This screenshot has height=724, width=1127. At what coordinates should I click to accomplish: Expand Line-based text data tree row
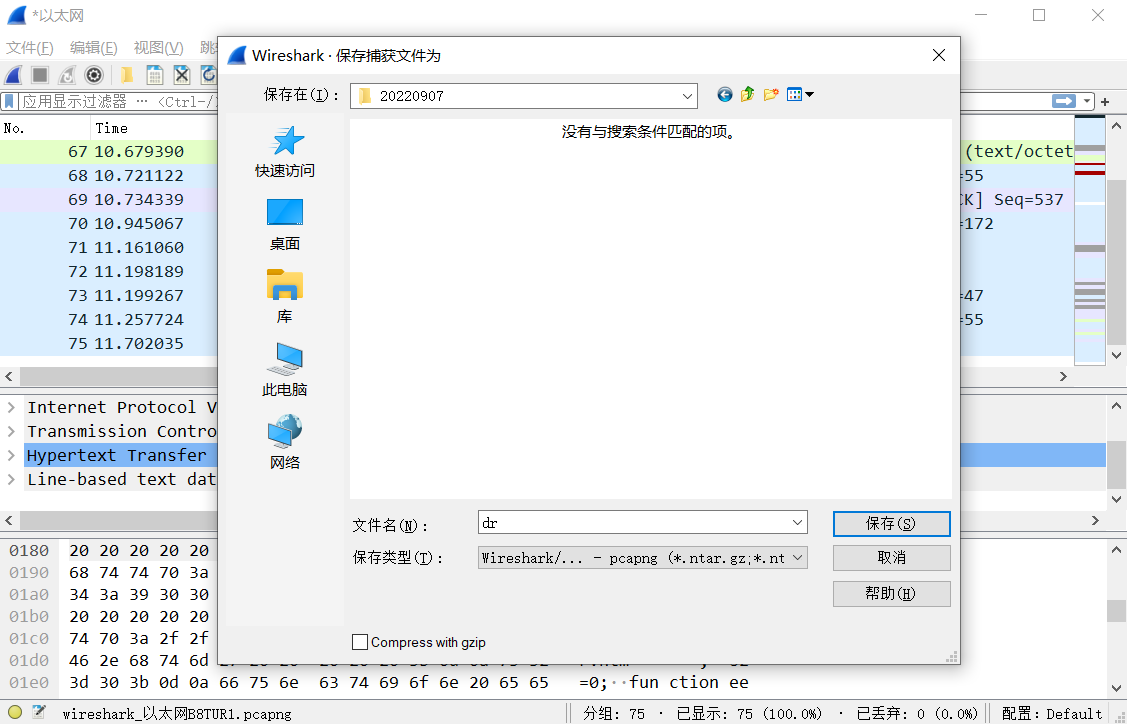tap(12, 480)
